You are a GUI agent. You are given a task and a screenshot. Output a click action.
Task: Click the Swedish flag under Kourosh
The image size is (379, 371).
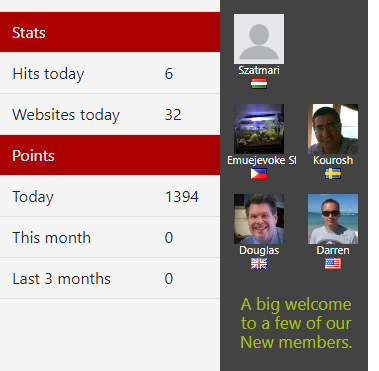click(x=333, y=173)
